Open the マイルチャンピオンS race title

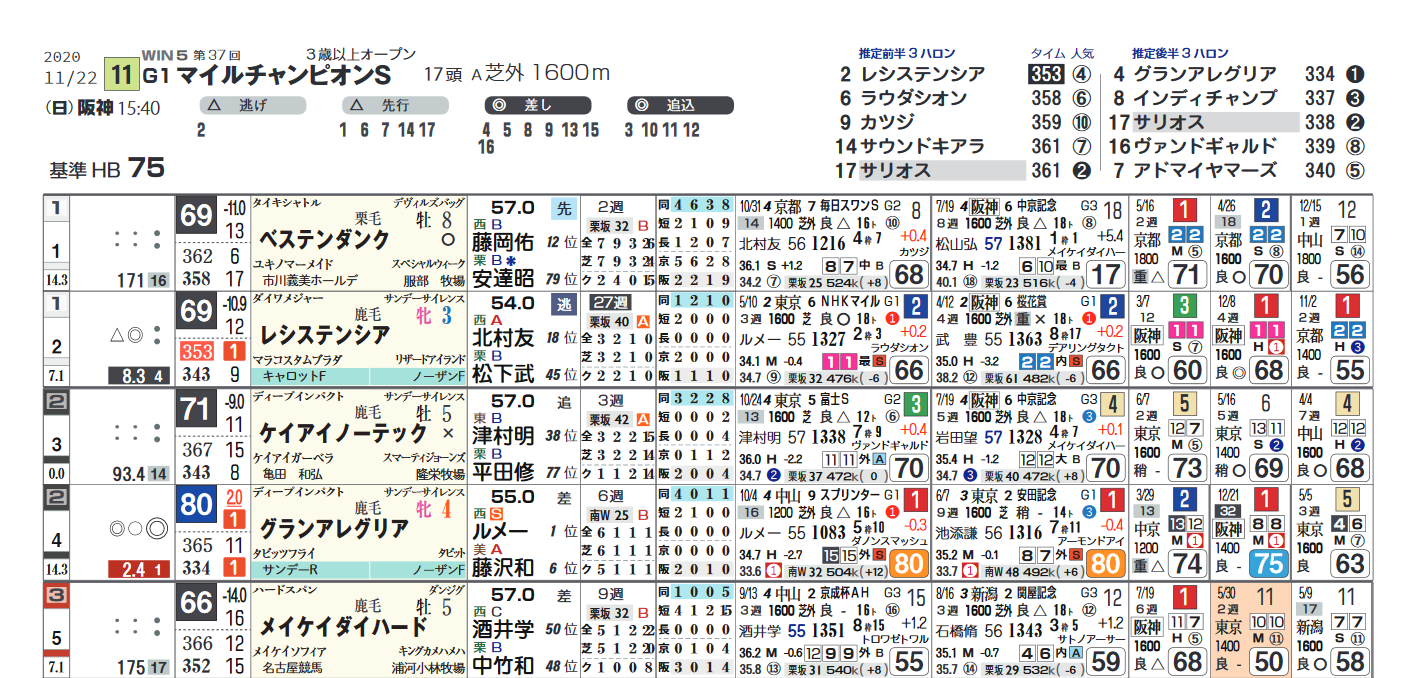point(284,77)
